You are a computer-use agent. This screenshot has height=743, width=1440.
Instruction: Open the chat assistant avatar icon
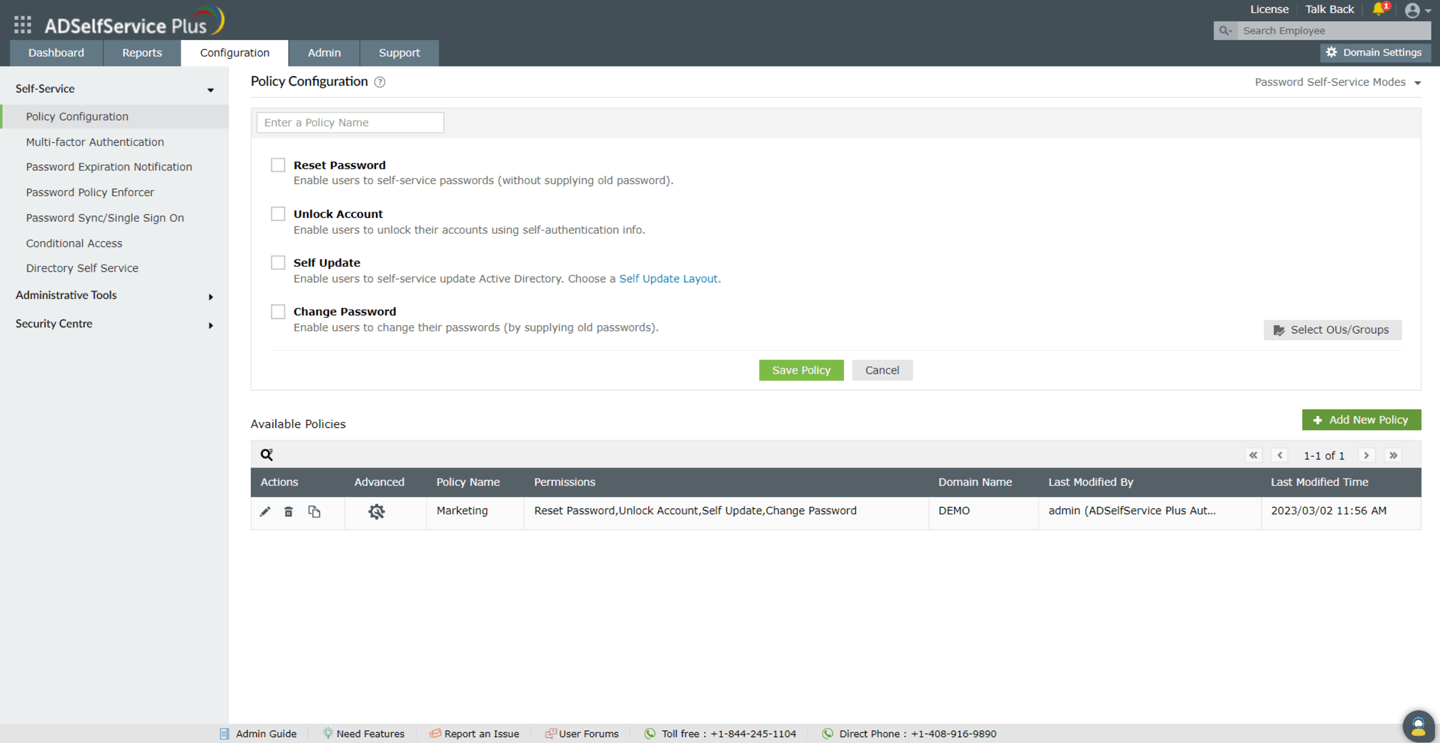tap(1418, 726)
